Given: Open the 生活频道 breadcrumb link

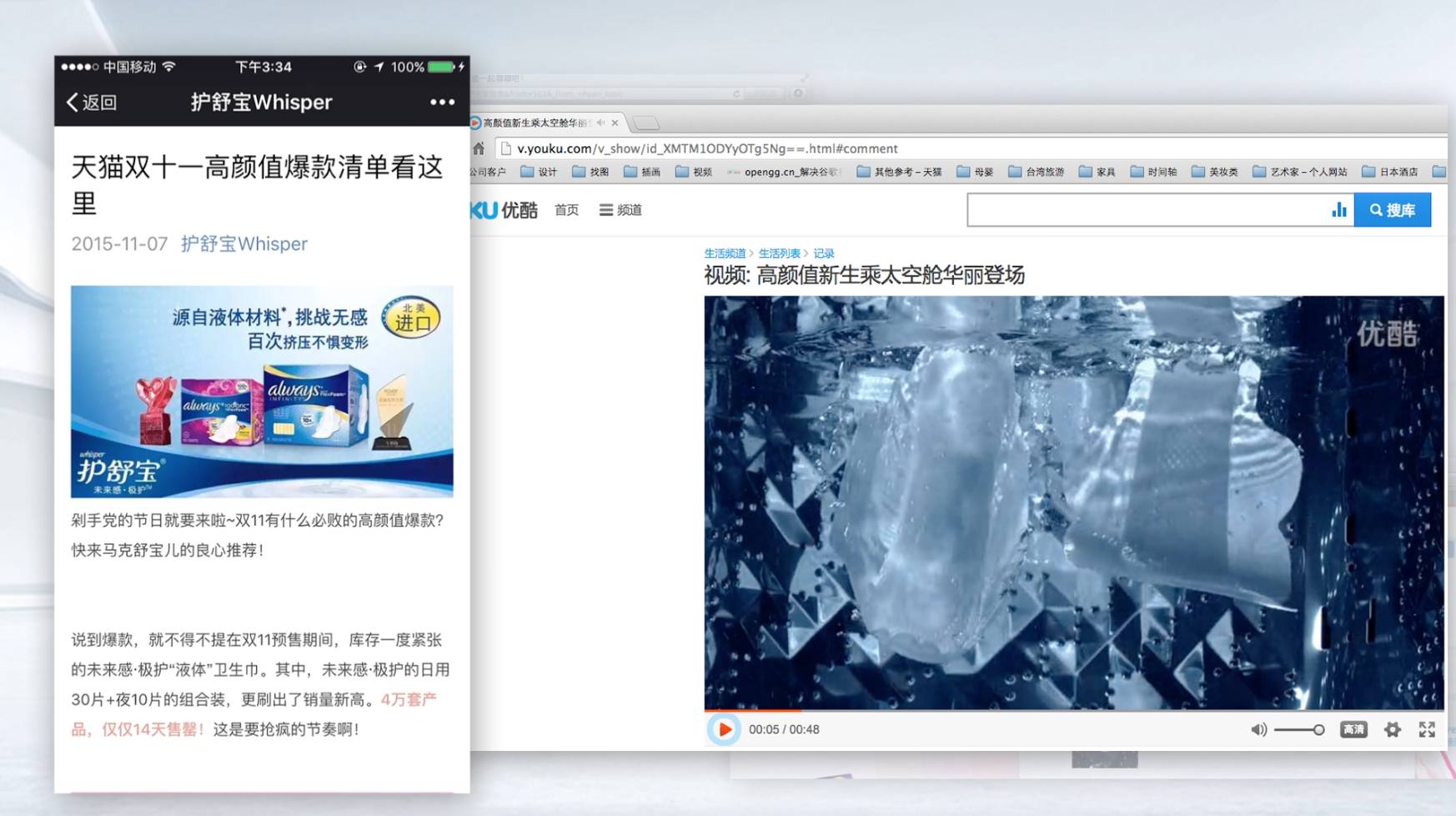Looking at the screenshot, I should click(x=725, y=254).
